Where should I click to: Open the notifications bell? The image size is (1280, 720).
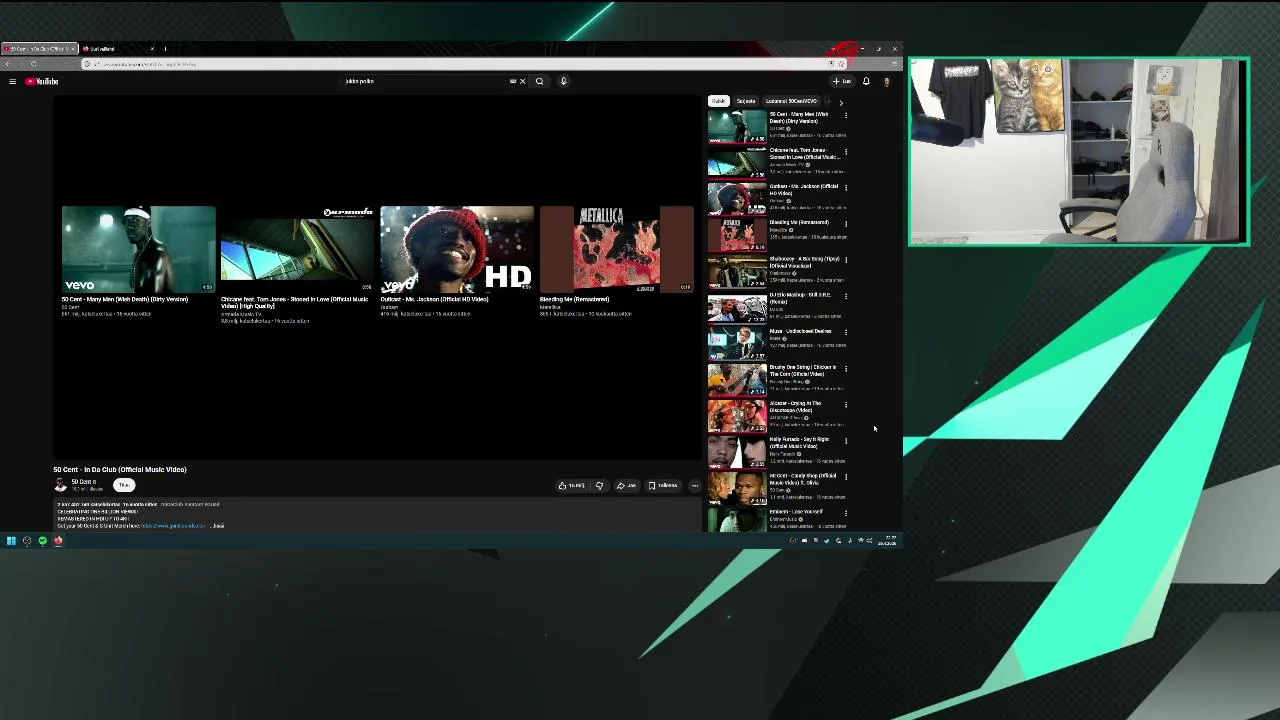[866, 82]
